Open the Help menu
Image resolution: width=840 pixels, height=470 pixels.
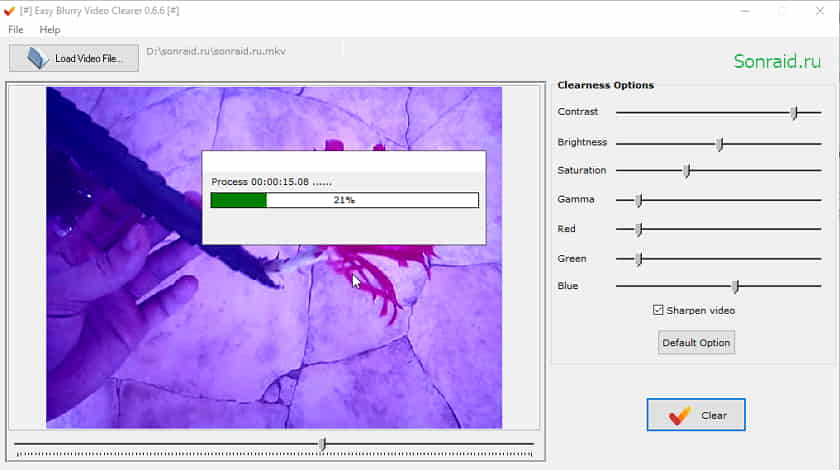point(50,29)
